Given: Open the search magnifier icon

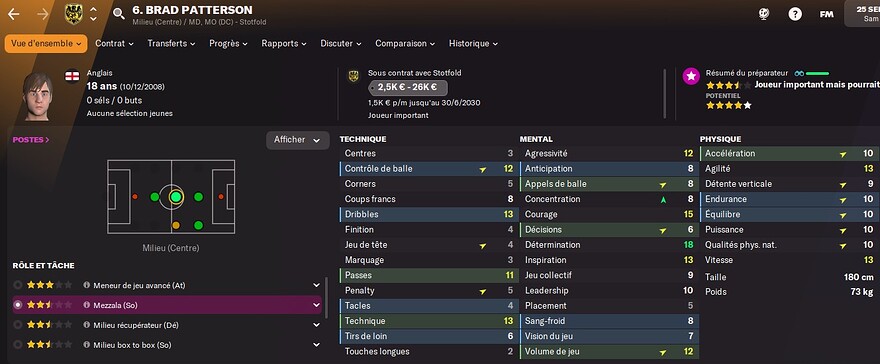Looking at the screenshot, I should [118, 14].
